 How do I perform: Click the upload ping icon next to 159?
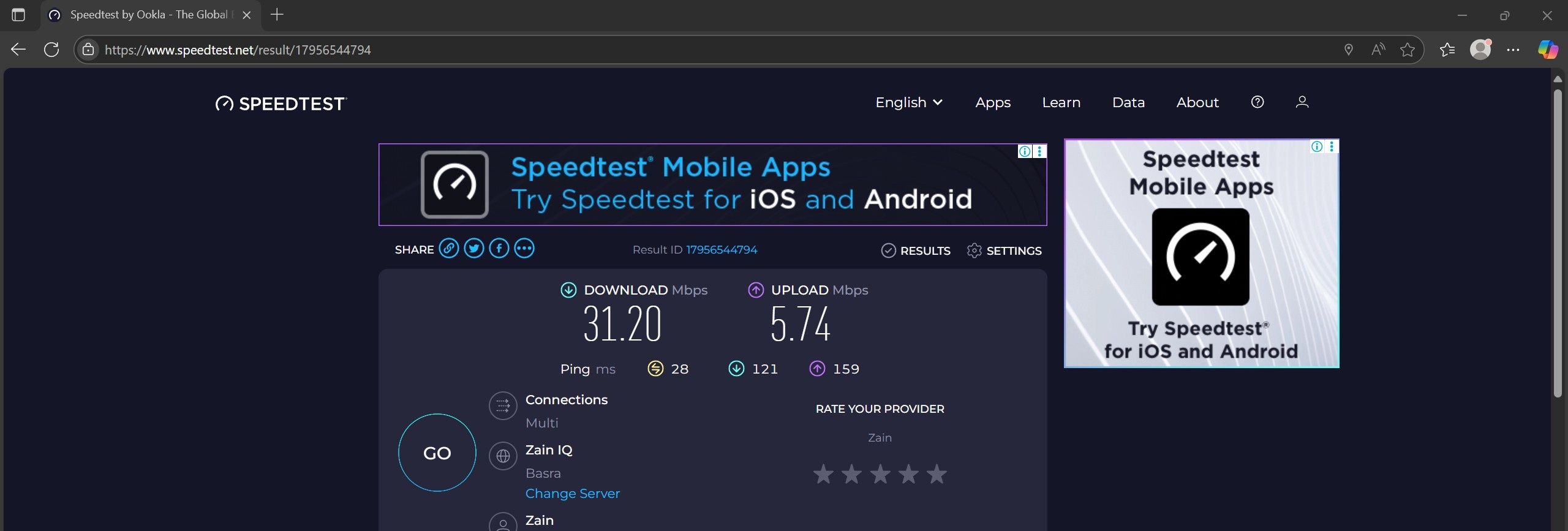[x=817, y=369]
